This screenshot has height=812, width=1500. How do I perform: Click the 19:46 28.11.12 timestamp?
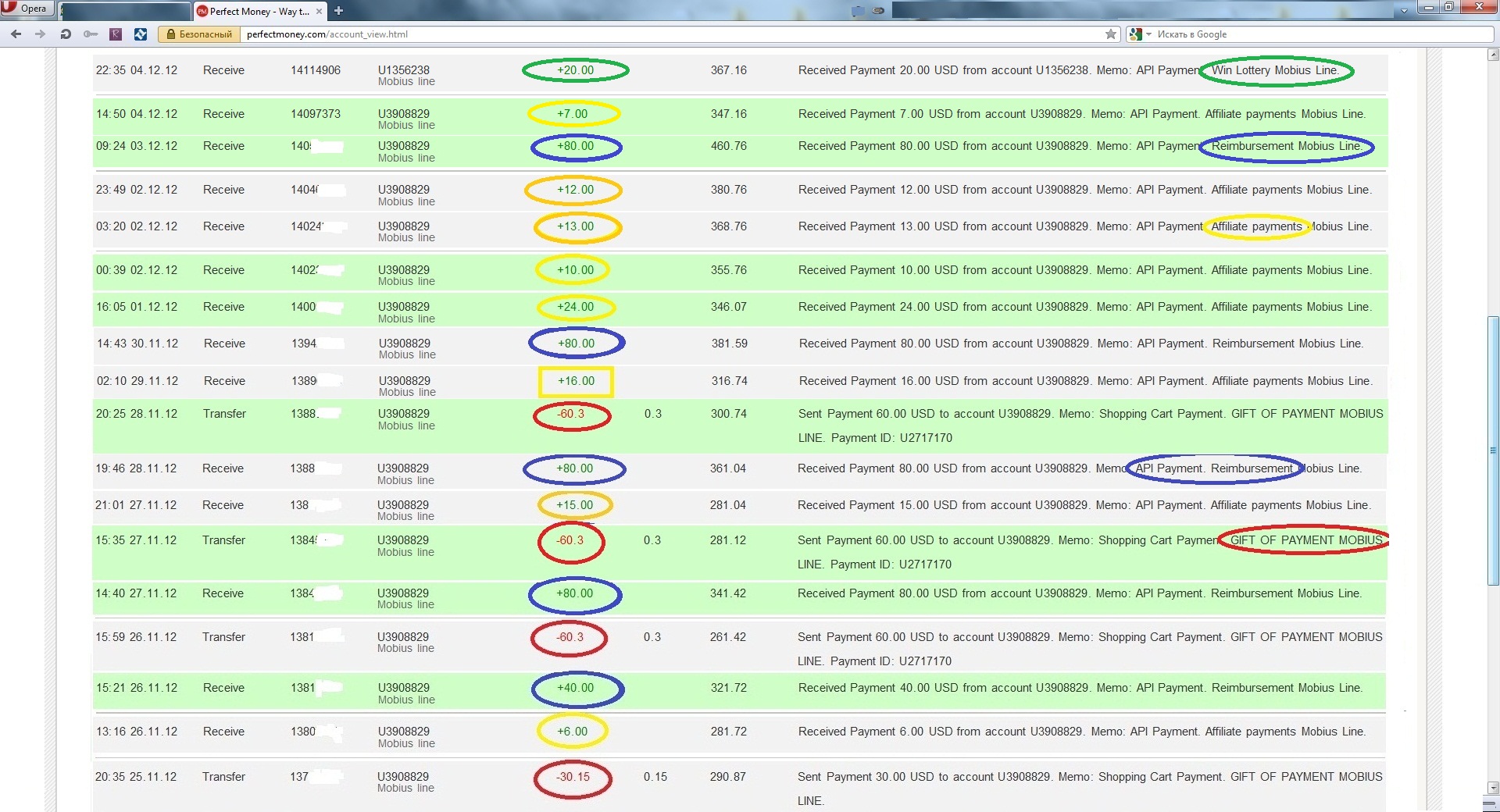pos(136,468)
